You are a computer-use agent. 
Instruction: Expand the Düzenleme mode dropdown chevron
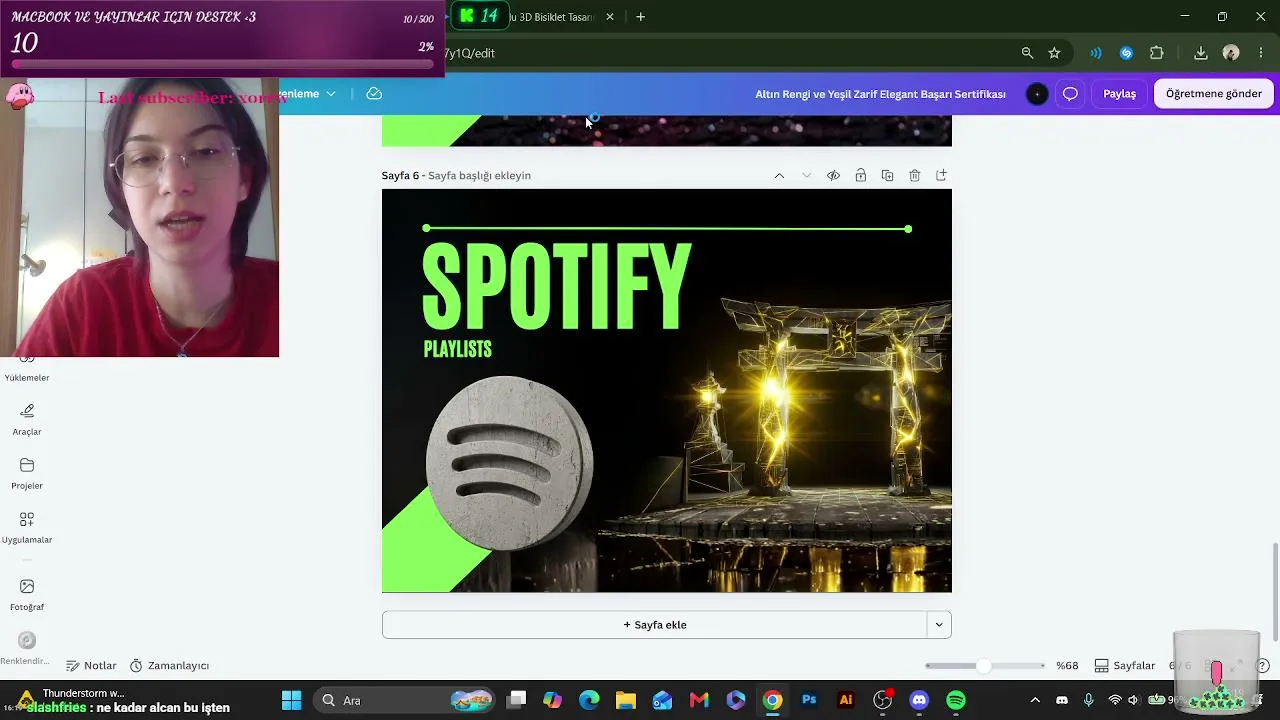tap(331, 94)
